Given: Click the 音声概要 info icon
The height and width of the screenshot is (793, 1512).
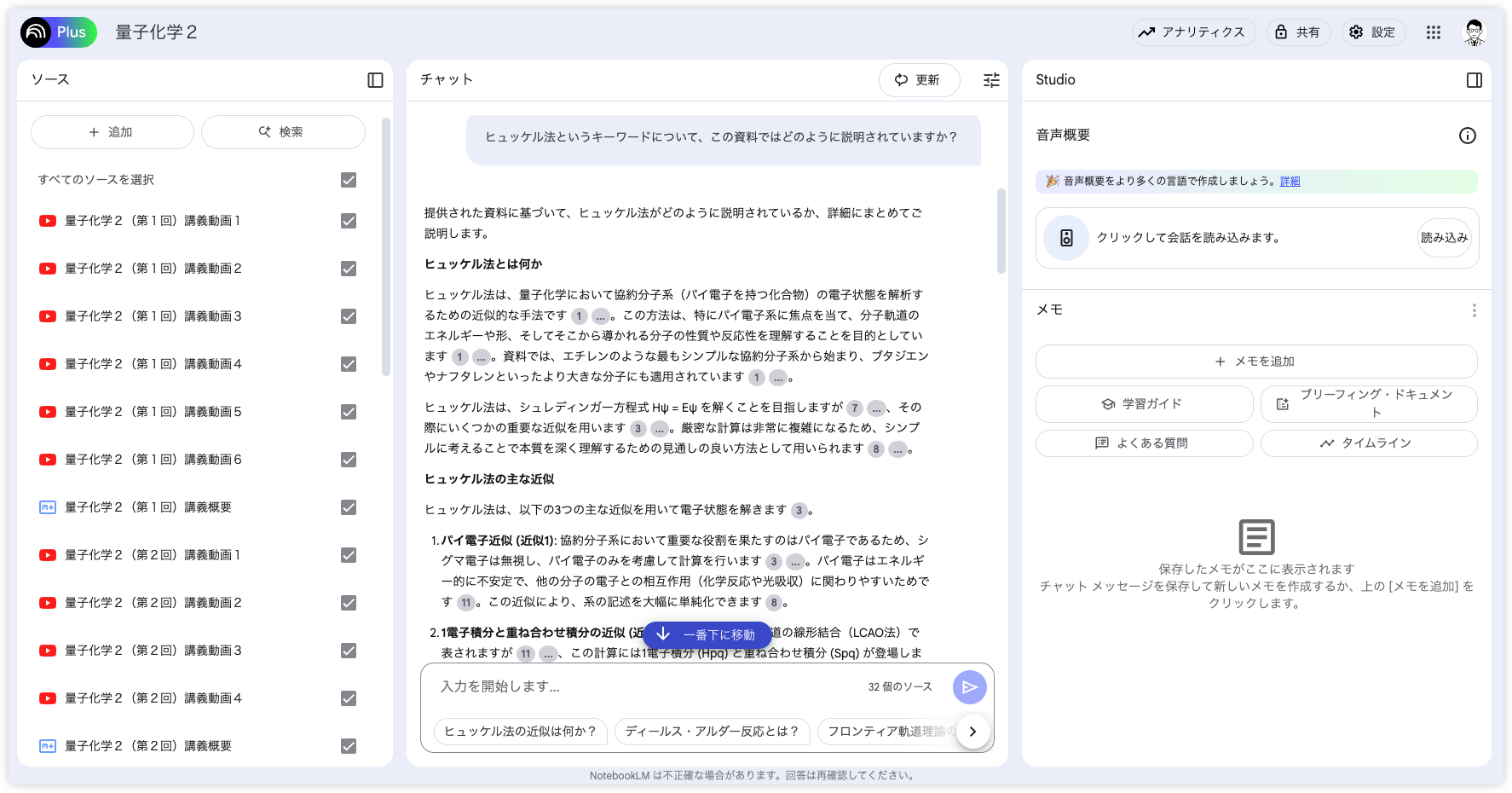Looking at the screenshot, I should 1467,136.
